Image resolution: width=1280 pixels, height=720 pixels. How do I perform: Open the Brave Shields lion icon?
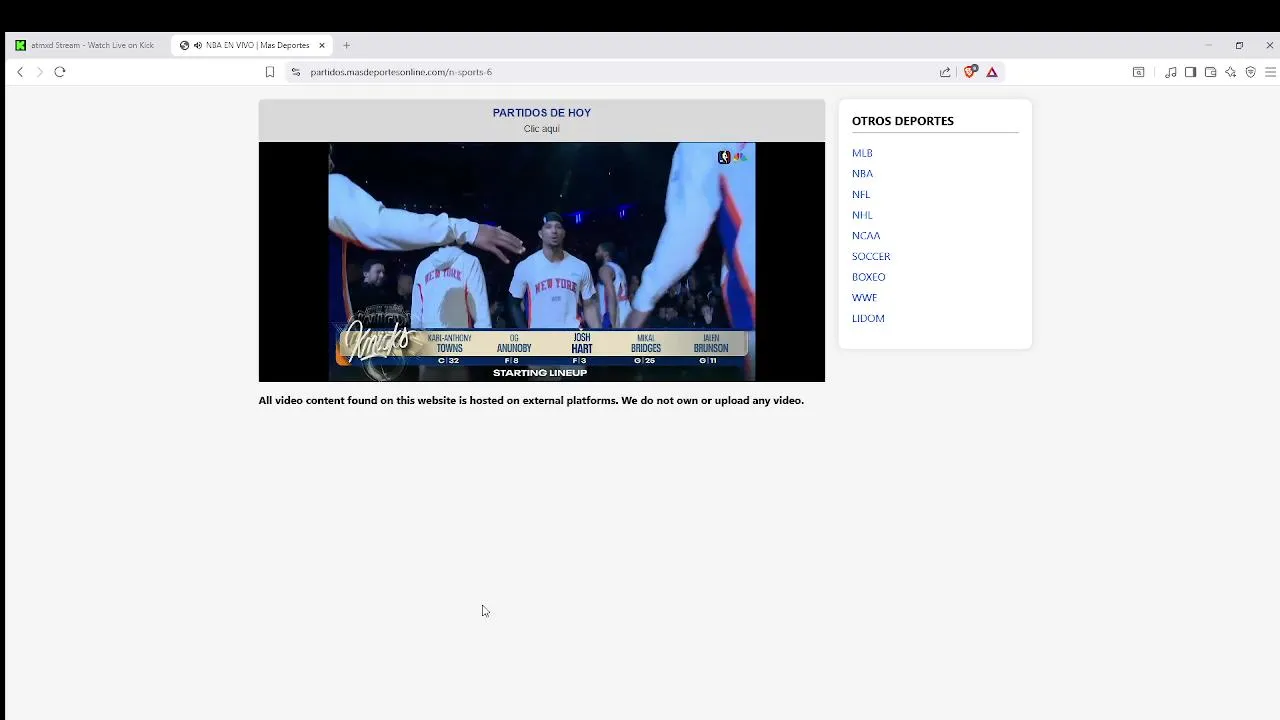pyautogui.click(x=969, y=72)
